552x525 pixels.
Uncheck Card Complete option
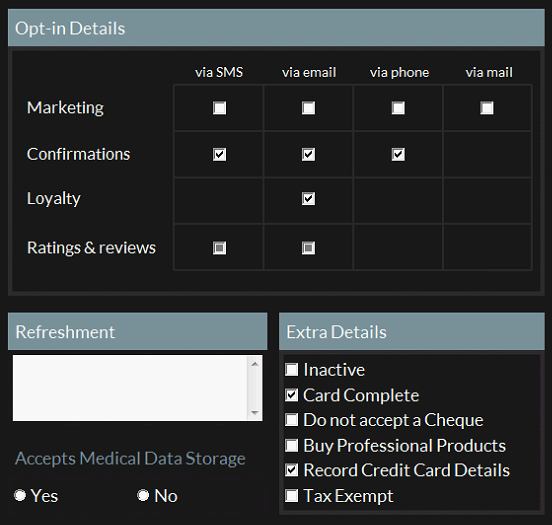click(x=291, y=395)
